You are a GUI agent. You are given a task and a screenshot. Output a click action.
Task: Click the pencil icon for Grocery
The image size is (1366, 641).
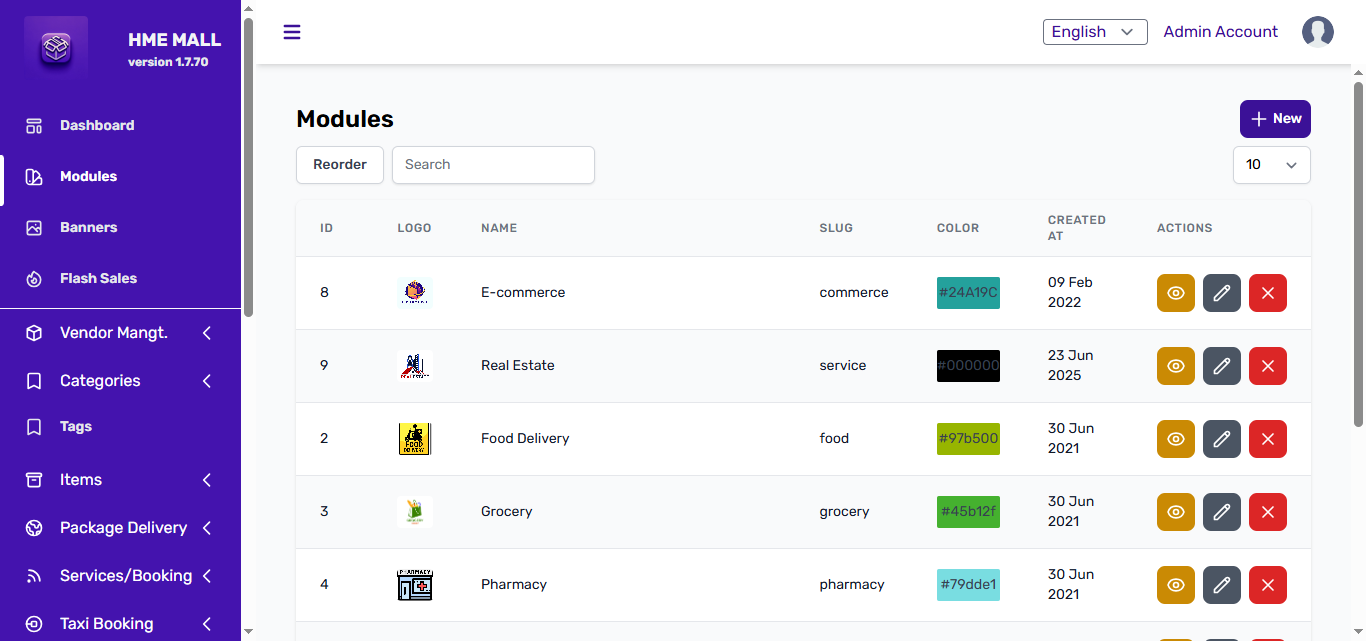click(1221, 512)
